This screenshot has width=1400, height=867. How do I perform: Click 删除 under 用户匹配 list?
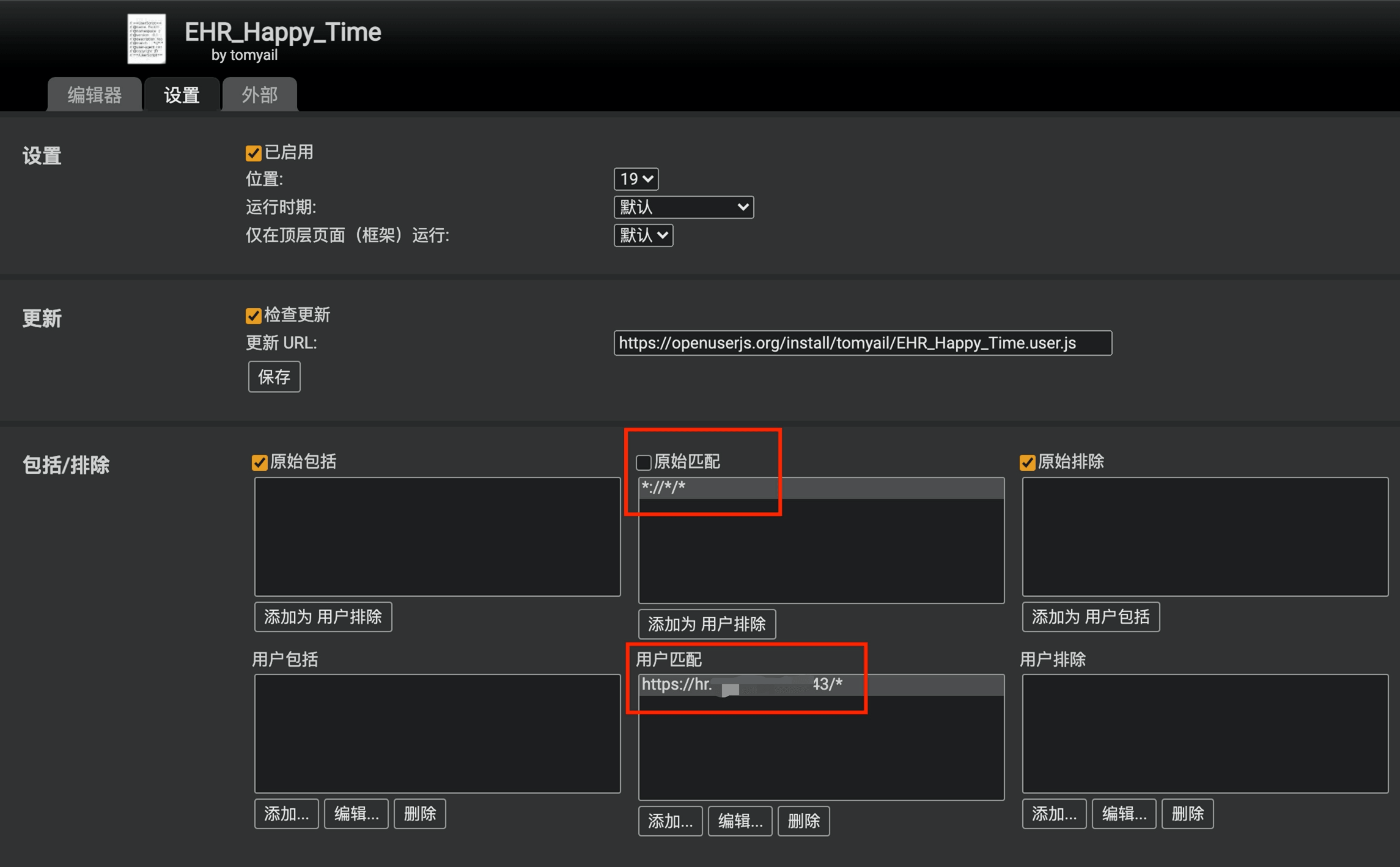(803, 821)
